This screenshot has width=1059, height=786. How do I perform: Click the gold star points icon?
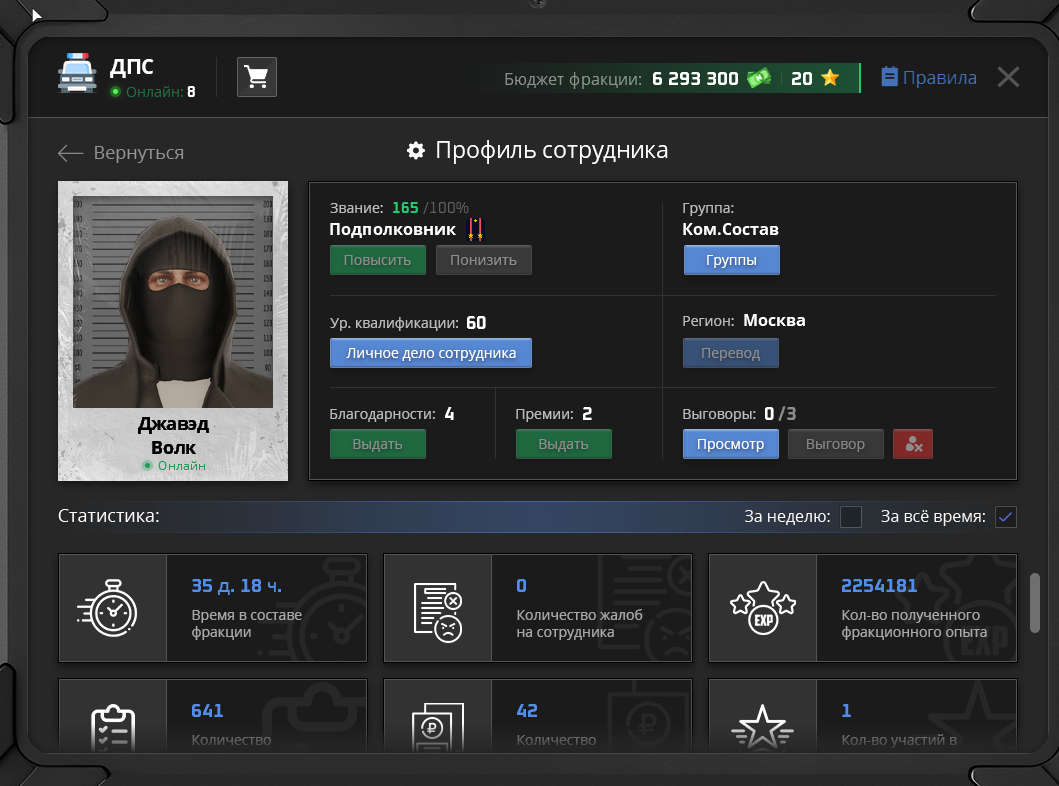click(830, 78)
